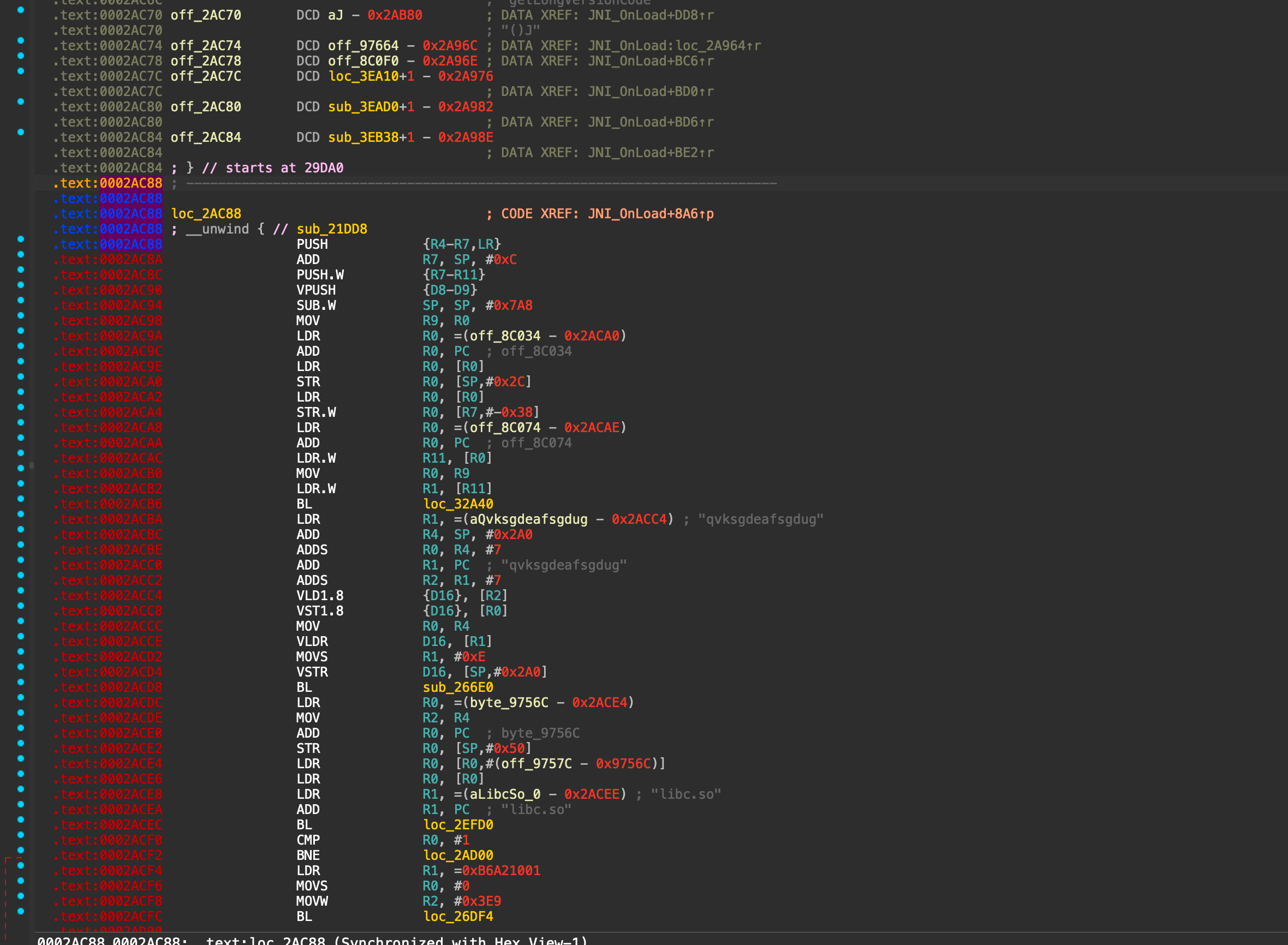The width and height of the screenshot is (1288, 945).
Task: Select immediate #0x3E9 in MOVW
Action: (x=477, y=901)
